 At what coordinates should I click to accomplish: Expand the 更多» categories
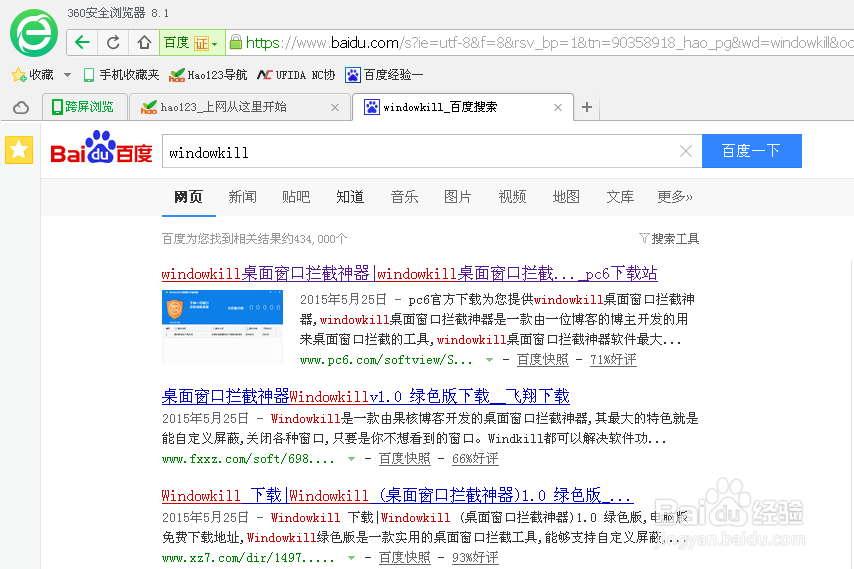pos(675,197)
